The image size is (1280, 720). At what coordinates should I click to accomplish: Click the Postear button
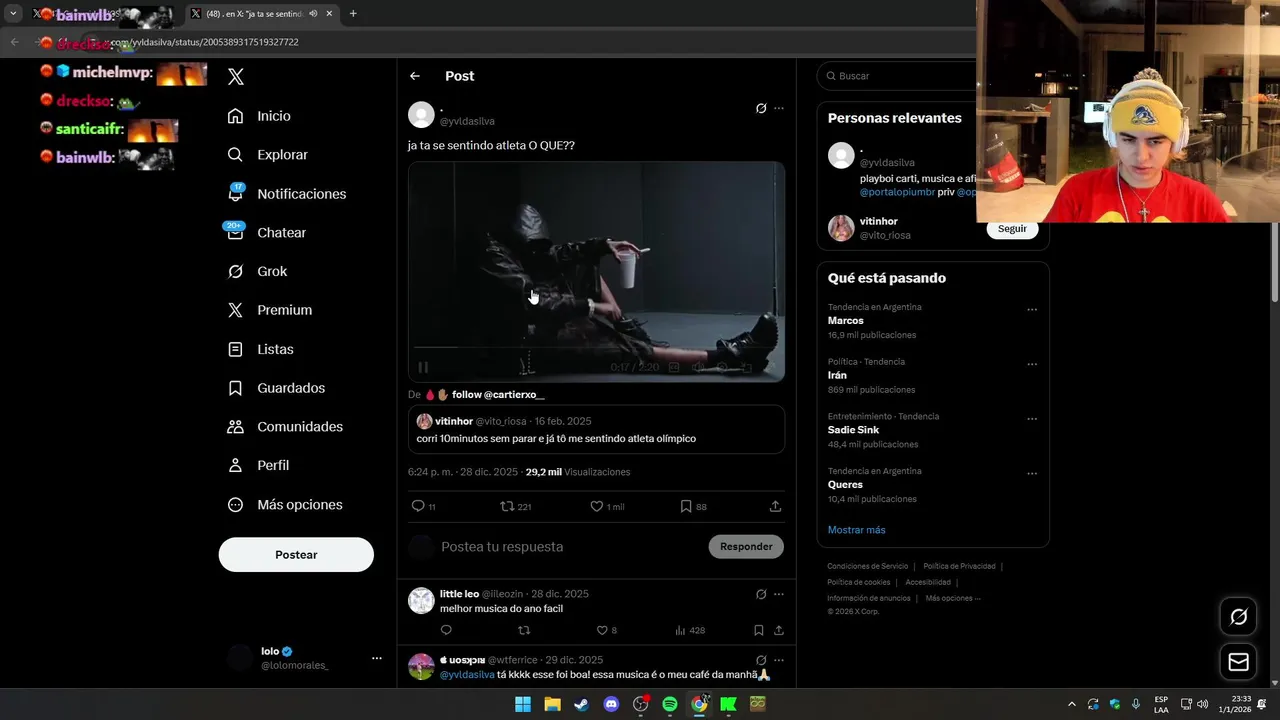point(296,555)
